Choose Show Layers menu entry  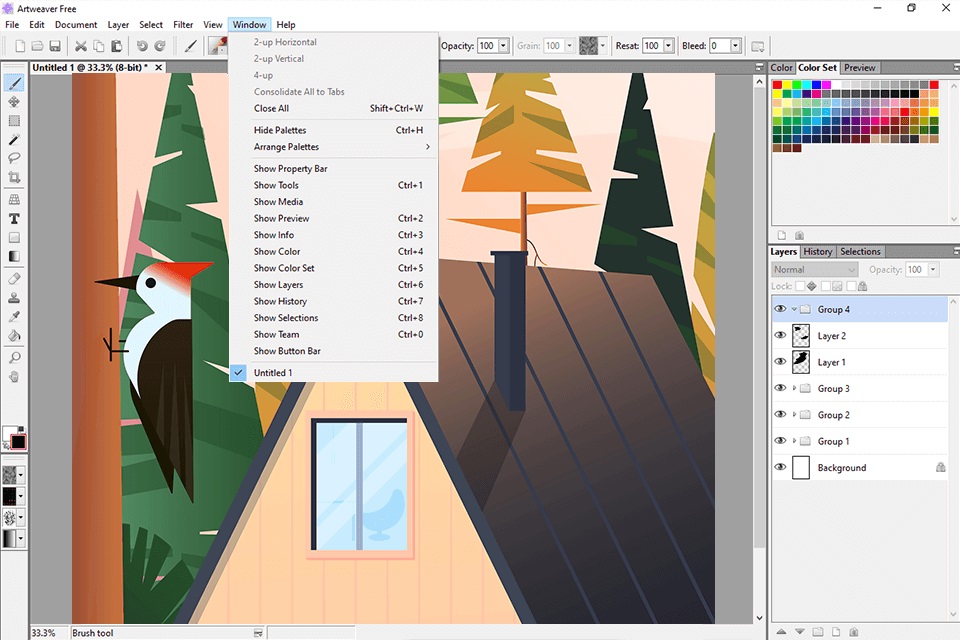tap(333, 285)
